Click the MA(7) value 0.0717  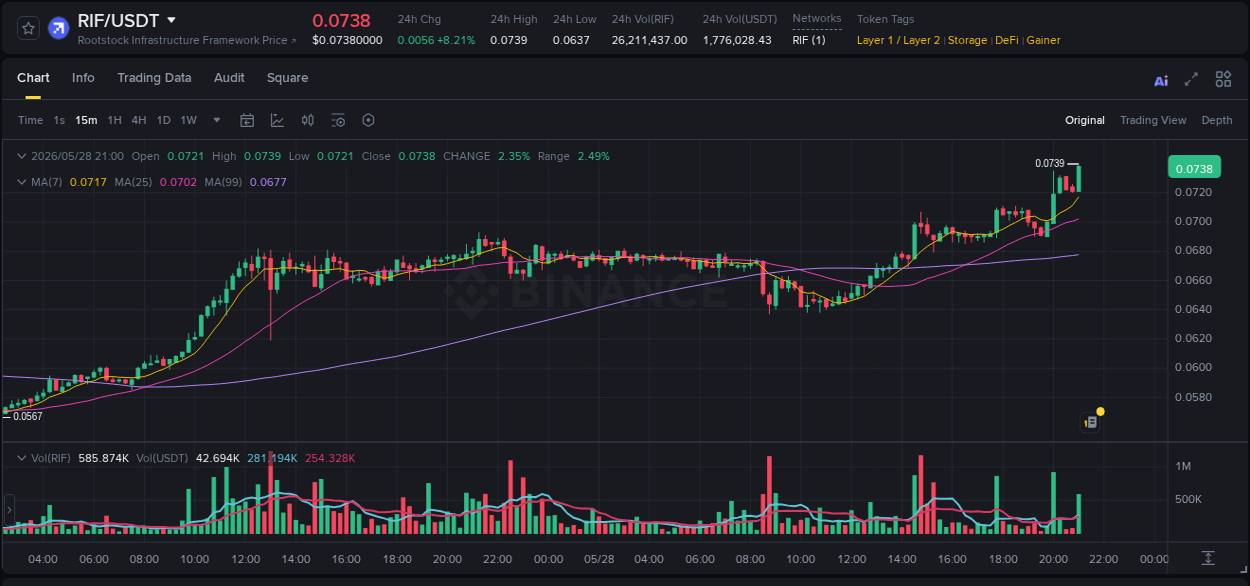click(88, 182)
